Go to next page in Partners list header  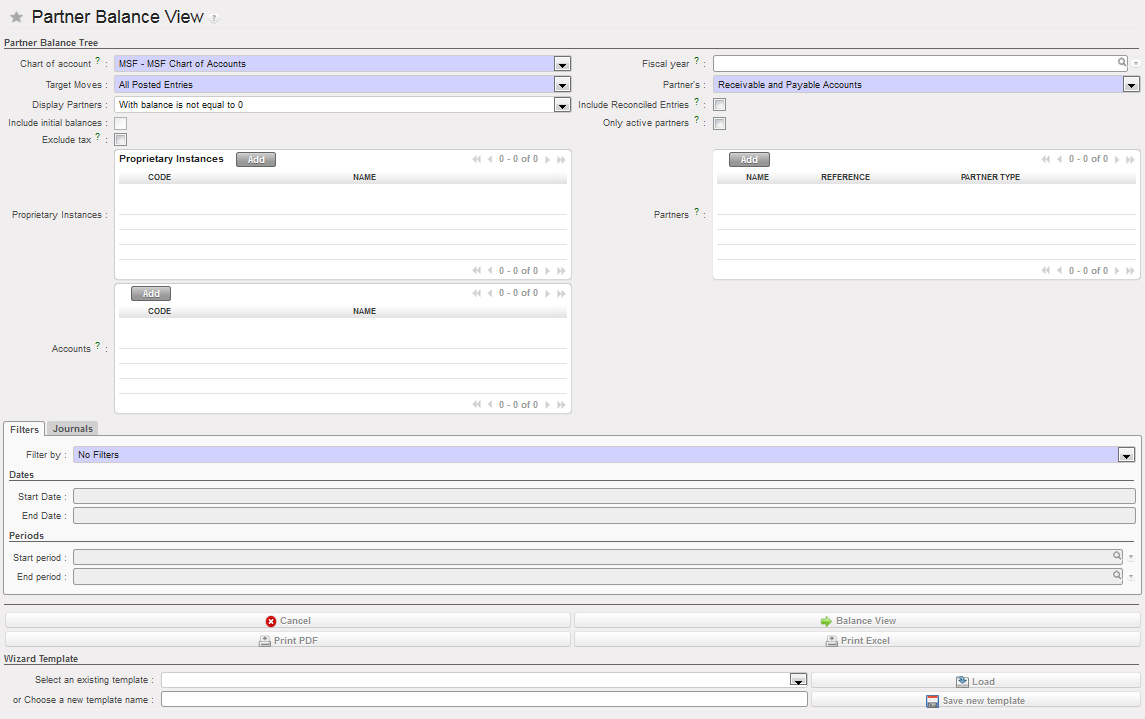pos(1117,160)
